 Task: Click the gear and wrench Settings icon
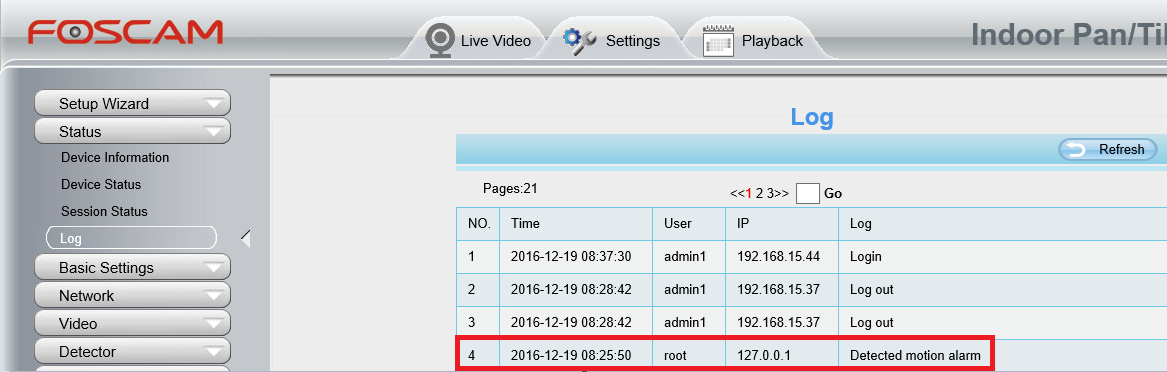(x=580, y=39)
